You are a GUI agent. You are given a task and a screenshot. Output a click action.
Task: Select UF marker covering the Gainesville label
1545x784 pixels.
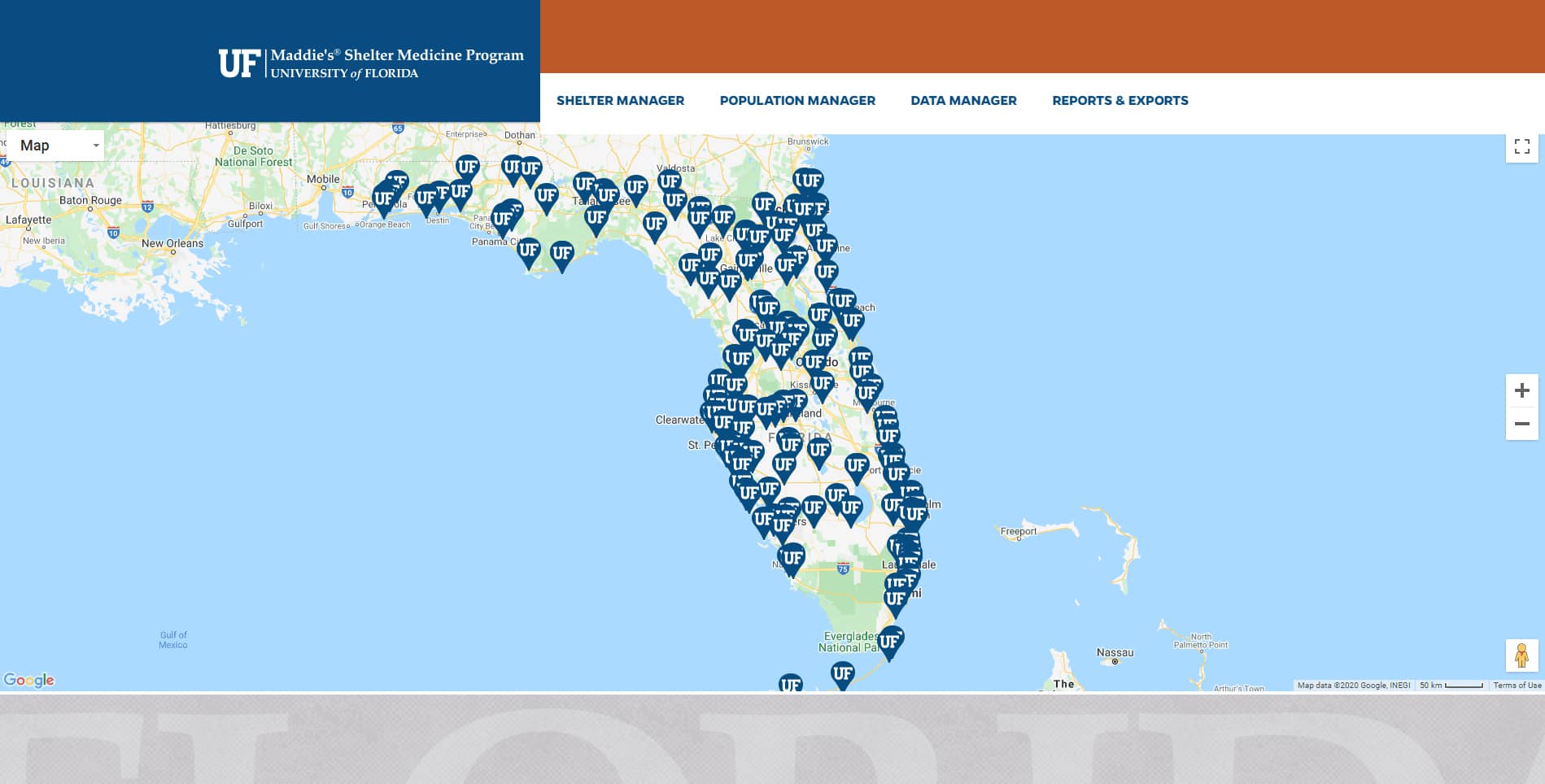click(748, 264)
